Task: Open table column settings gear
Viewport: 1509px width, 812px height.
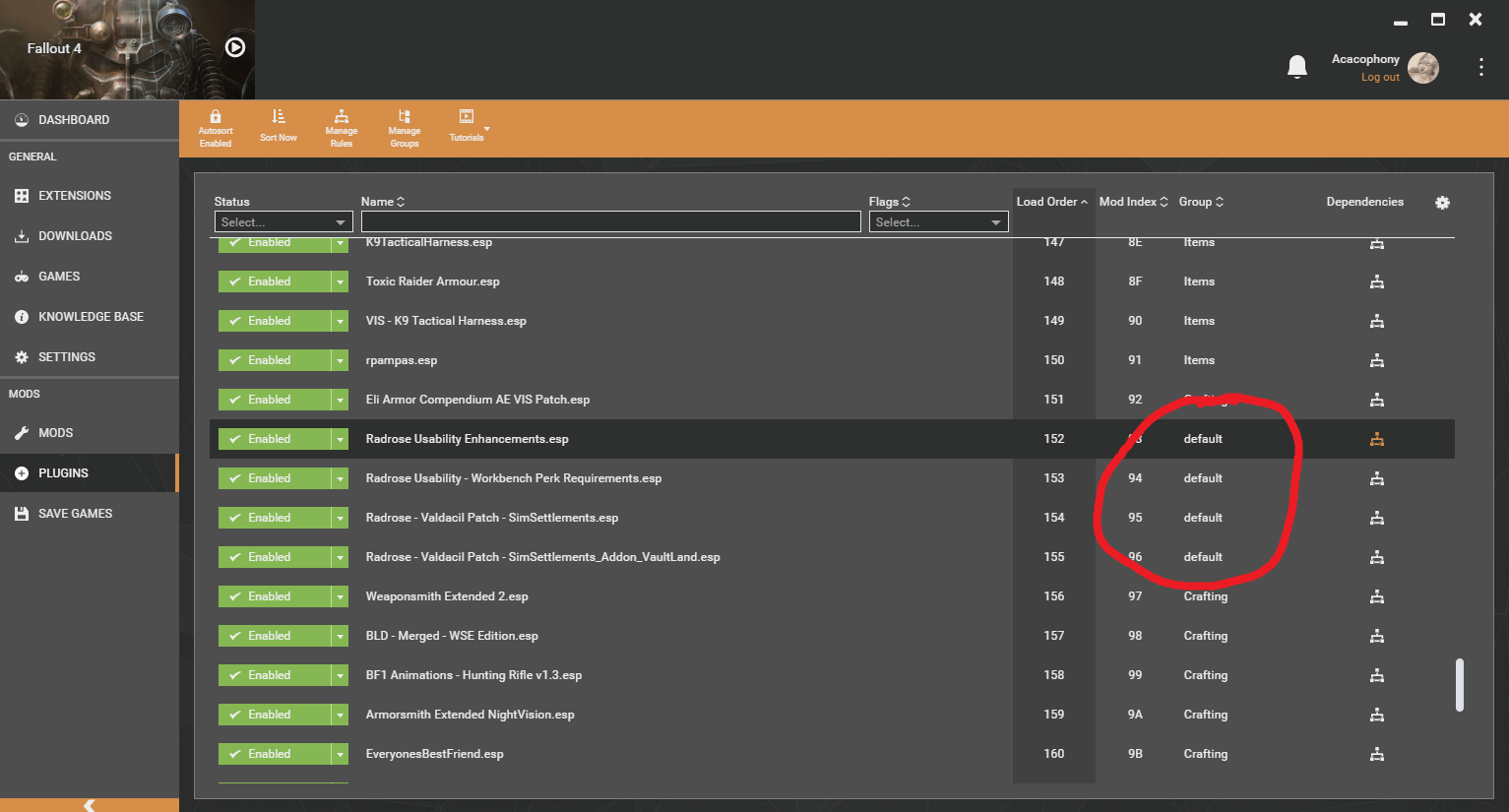Action: tap(1442, 203)
